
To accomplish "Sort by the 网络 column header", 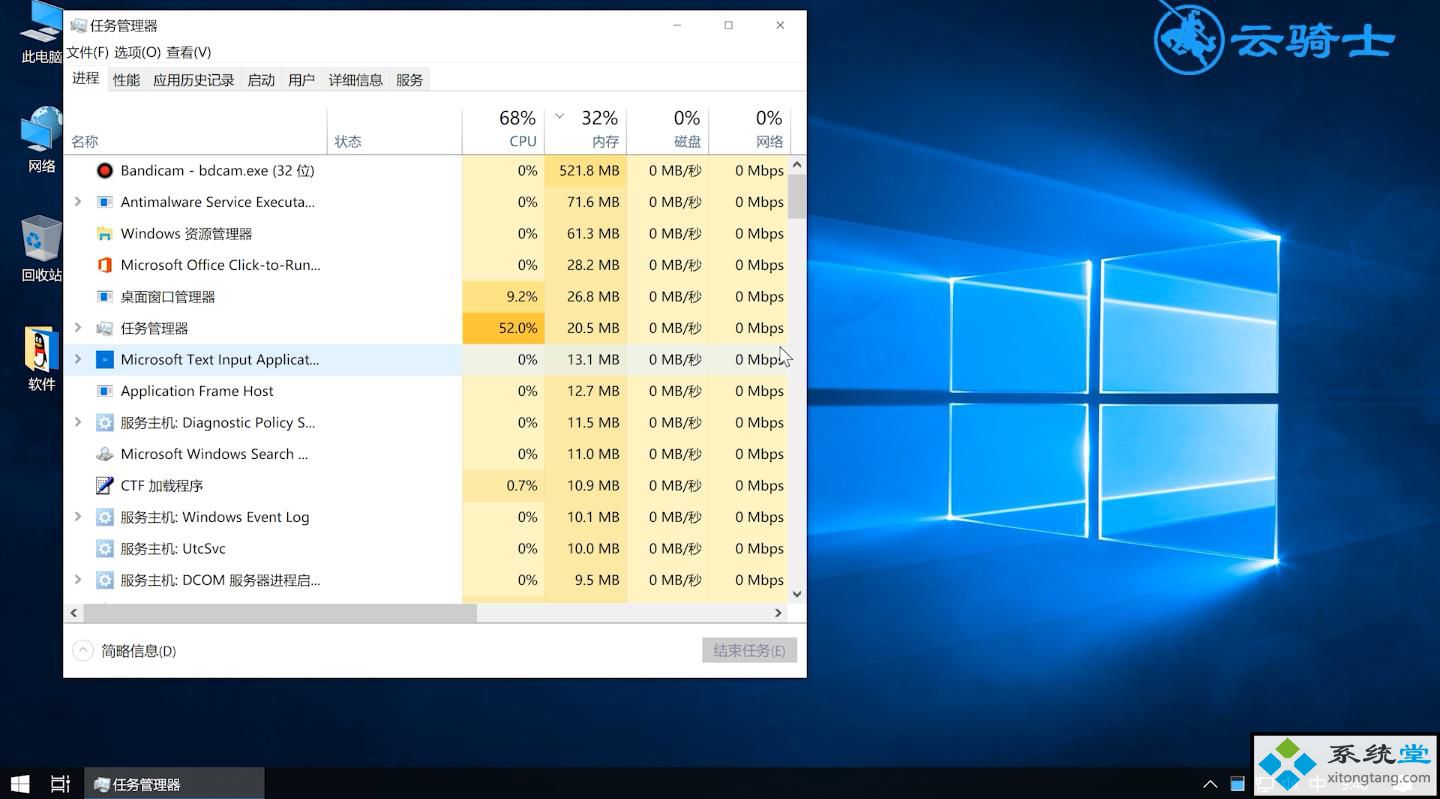I will pos(749,131).
